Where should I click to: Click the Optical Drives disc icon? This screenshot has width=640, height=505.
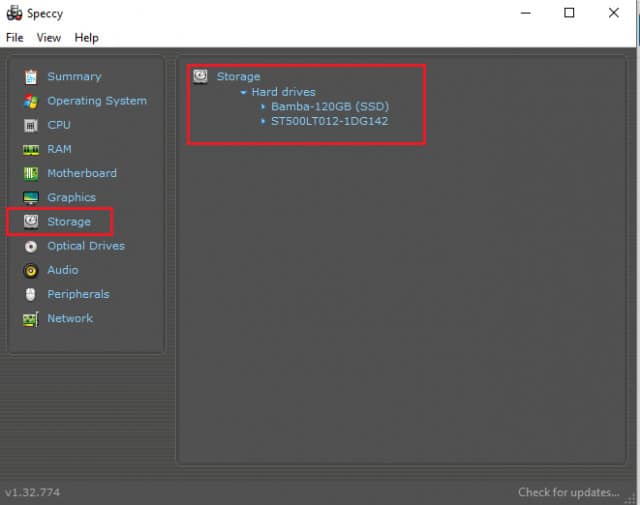(x=30, y=246)
